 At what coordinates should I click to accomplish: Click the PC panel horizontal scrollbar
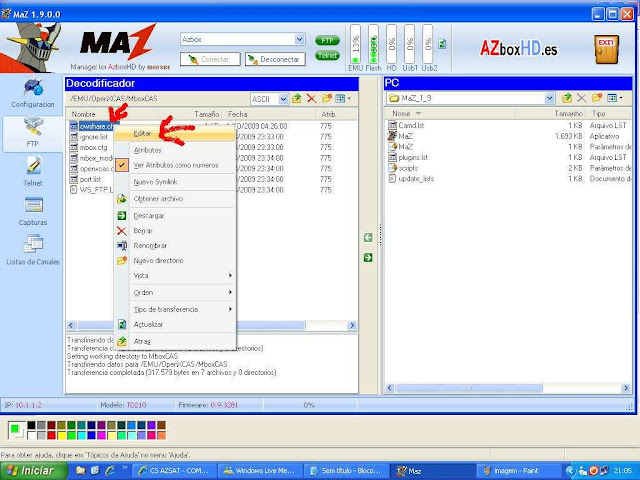click(x=508, y=388)
